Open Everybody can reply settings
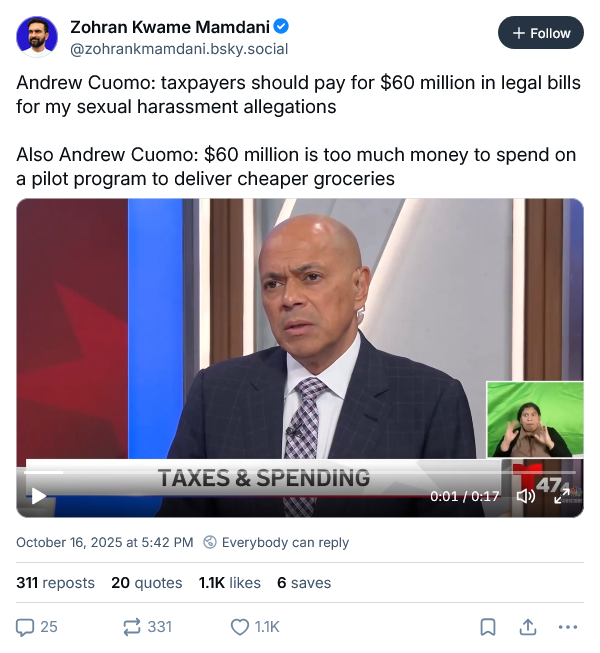 276,543
